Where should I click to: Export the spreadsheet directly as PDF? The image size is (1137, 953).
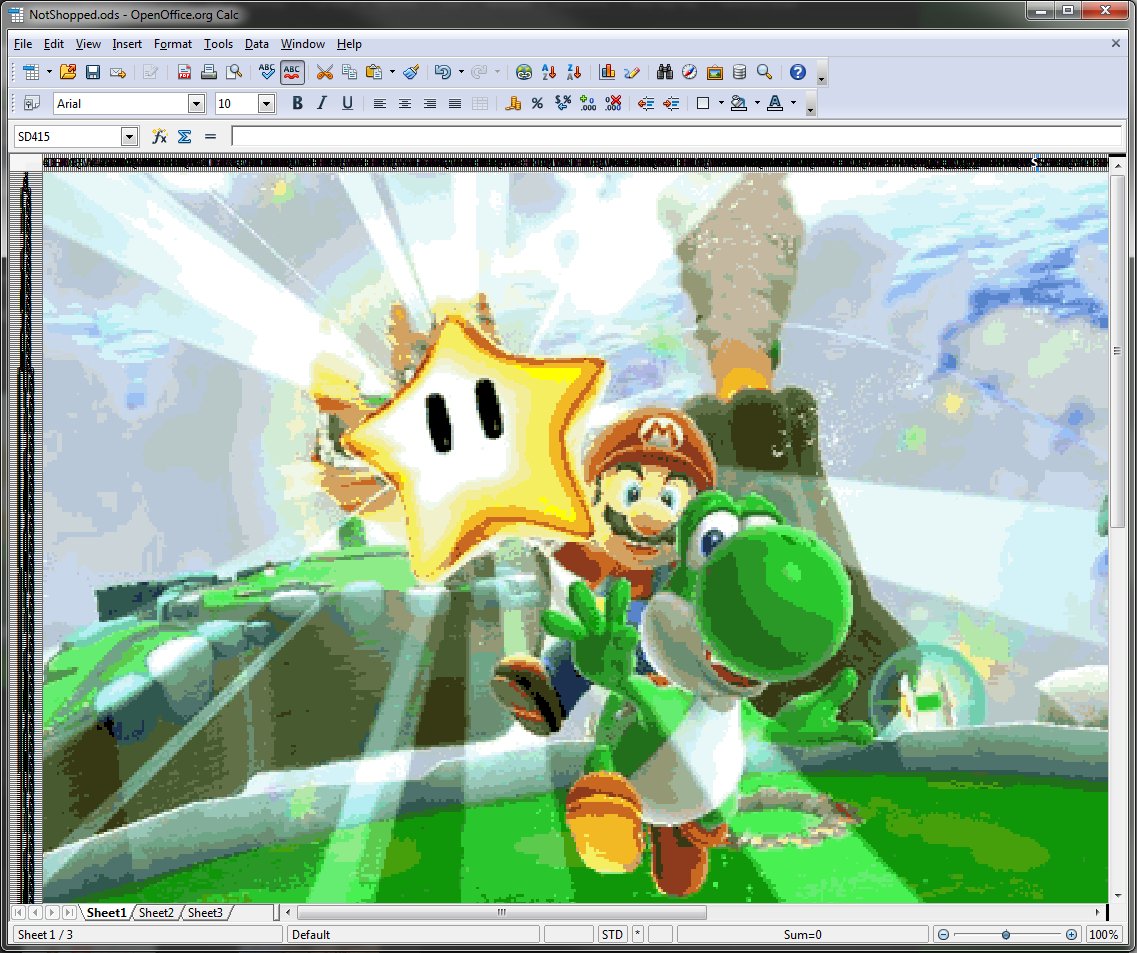pyautogui.click(x=184, y=72)
